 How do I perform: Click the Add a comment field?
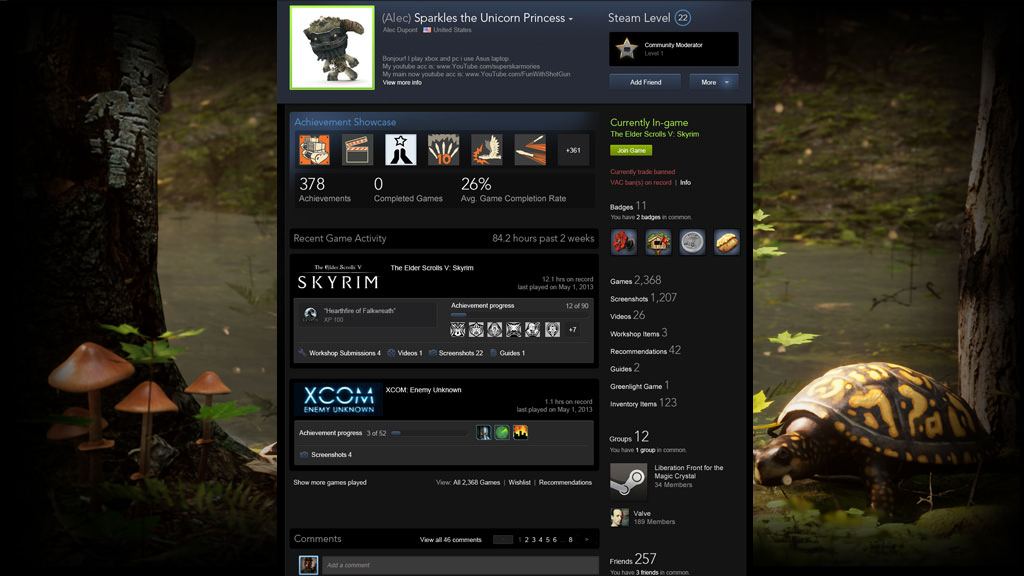pyautogui.click(x=460, y=565)
